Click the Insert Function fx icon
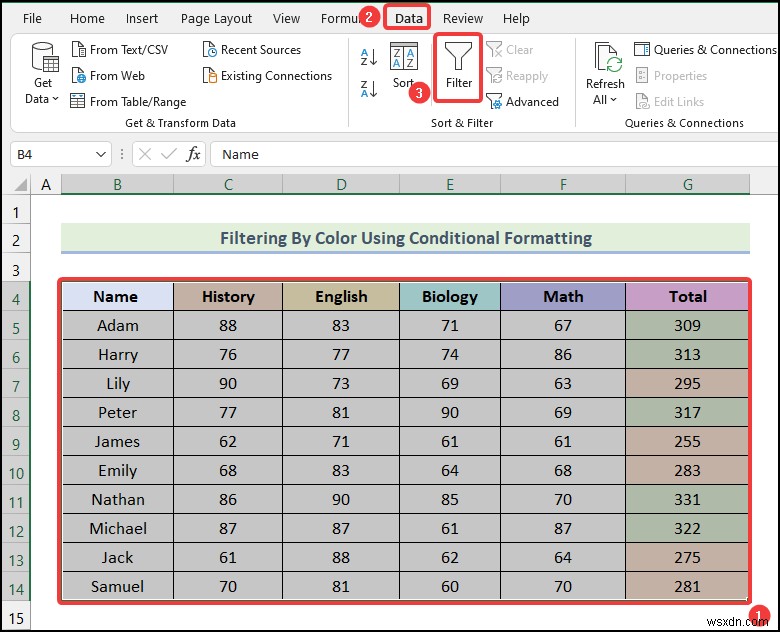The height and width of the screenshot is (632, 780). pos(193,154)
